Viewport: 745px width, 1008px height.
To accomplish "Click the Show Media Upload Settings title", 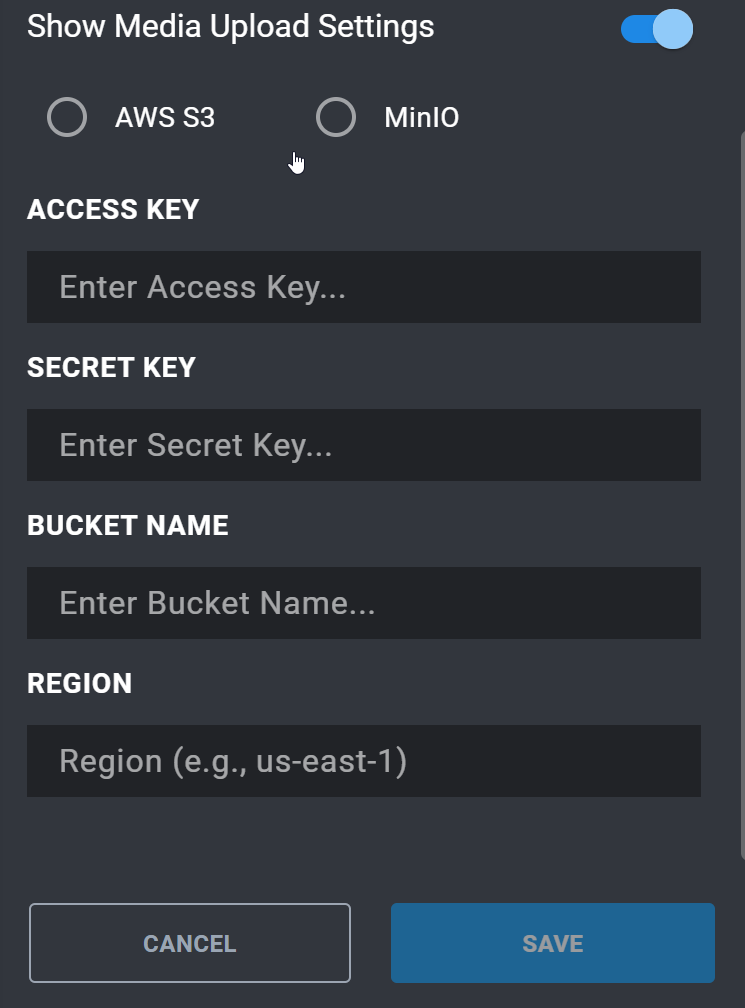I will click(230, 26).
